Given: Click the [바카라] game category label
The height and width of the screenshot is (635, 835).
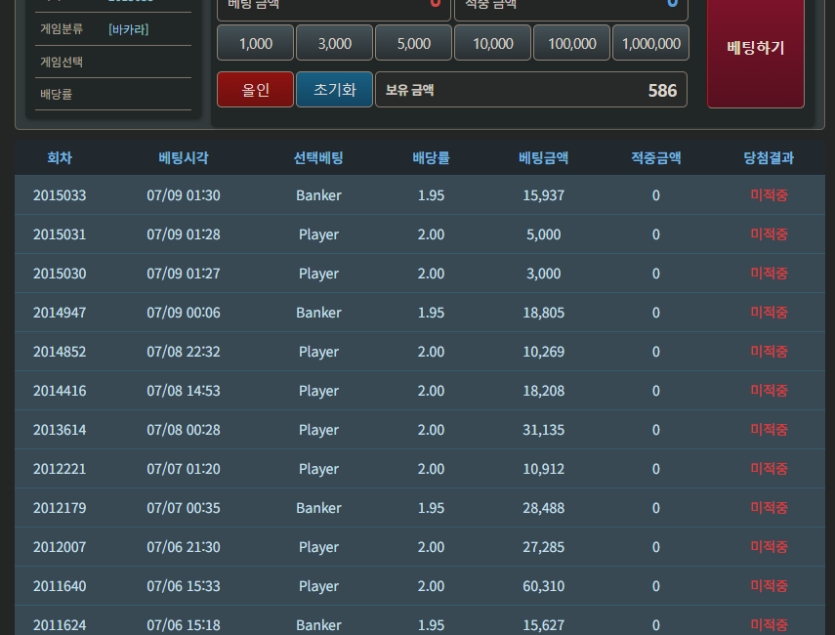Looking at the screenshot, I should 128,29.
